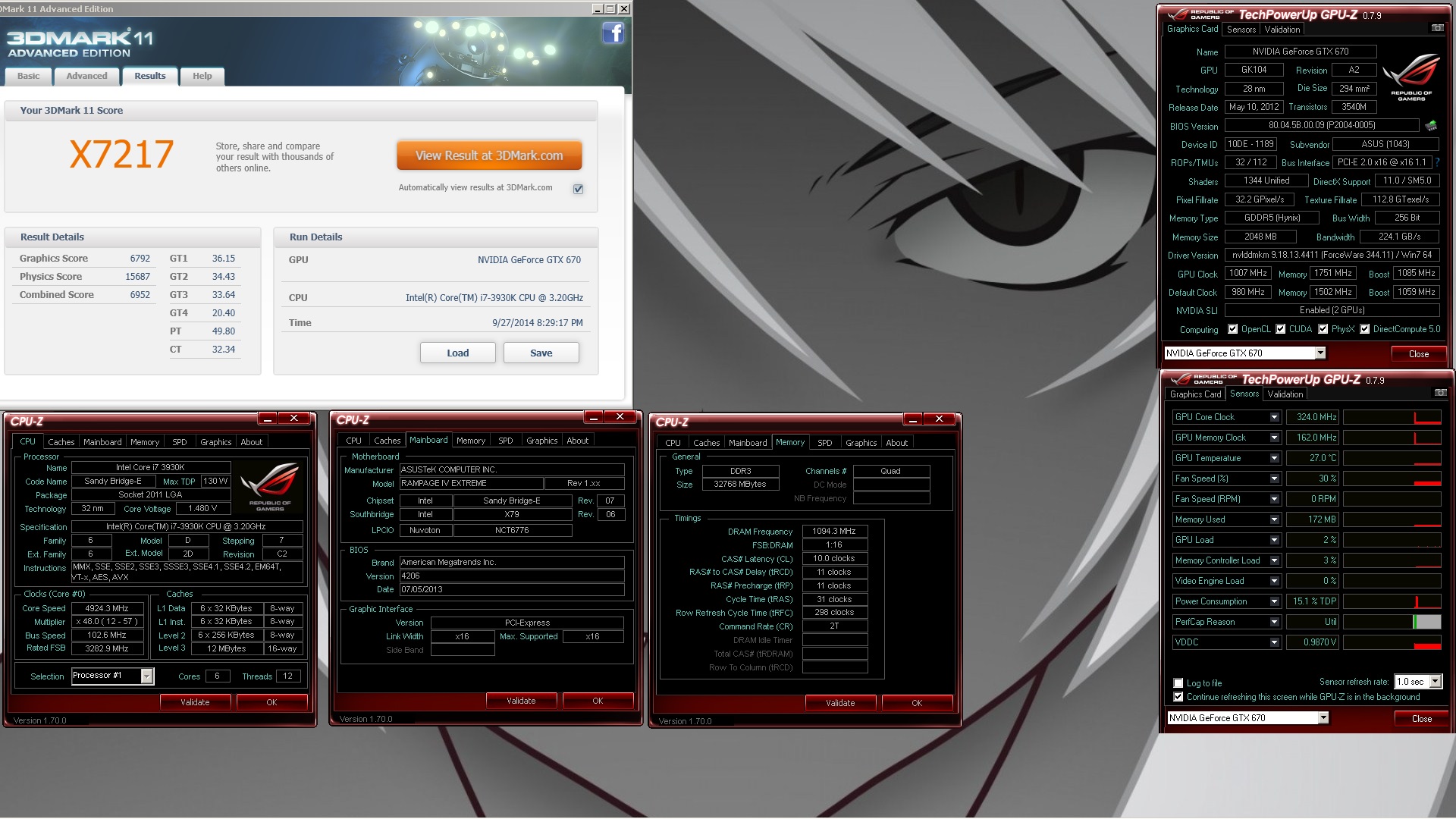
Task: Click the Physics Score value 15687
Action: pos(137,277)
